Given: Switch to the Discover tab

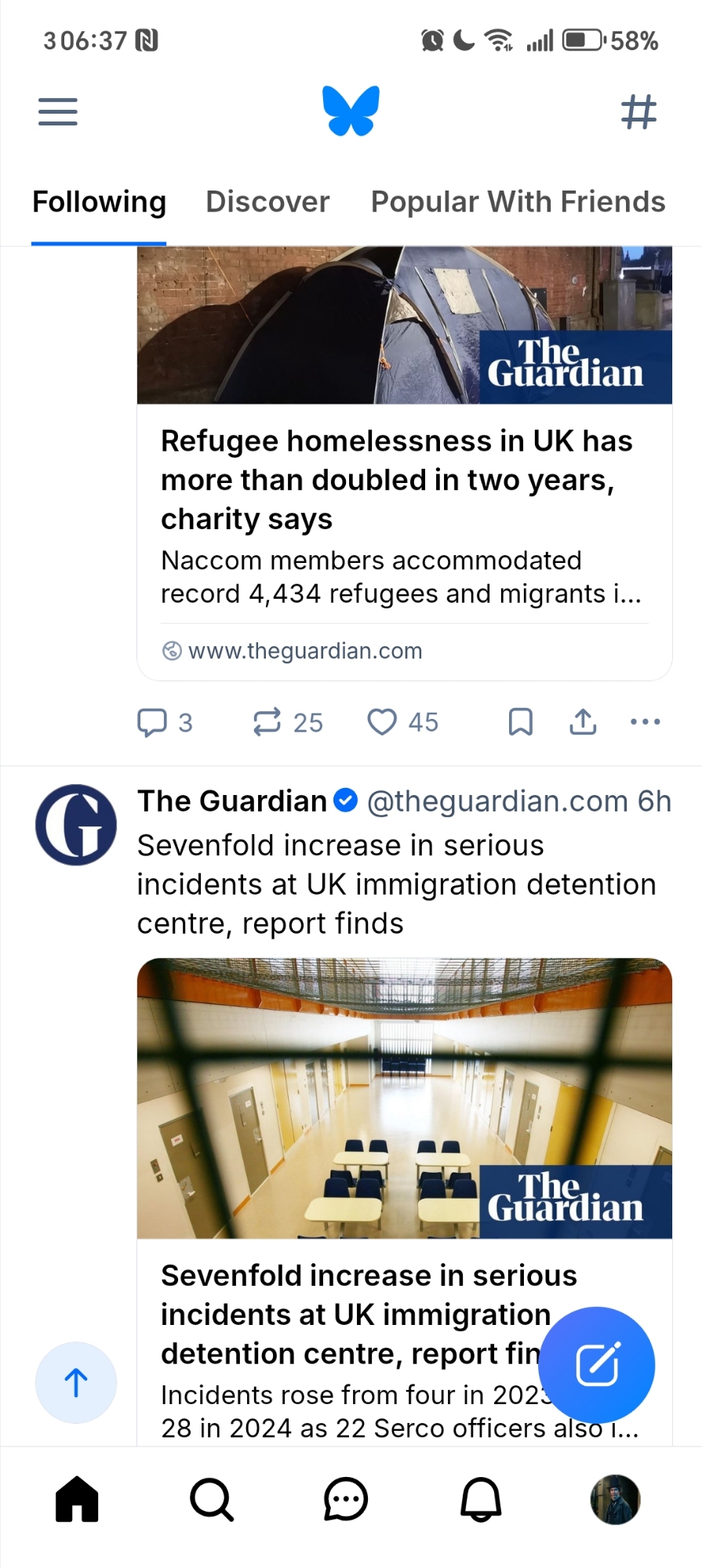Looking at the screenshot, I should [267, 202].
